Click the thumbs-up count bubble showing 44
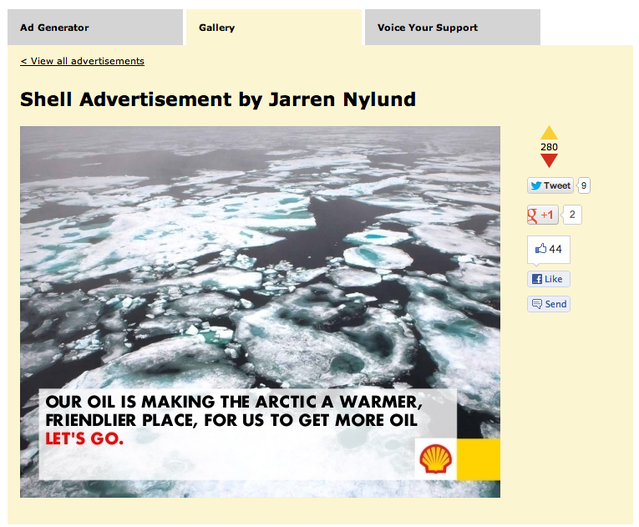This screenshot has height=527, width=639. 548,249
